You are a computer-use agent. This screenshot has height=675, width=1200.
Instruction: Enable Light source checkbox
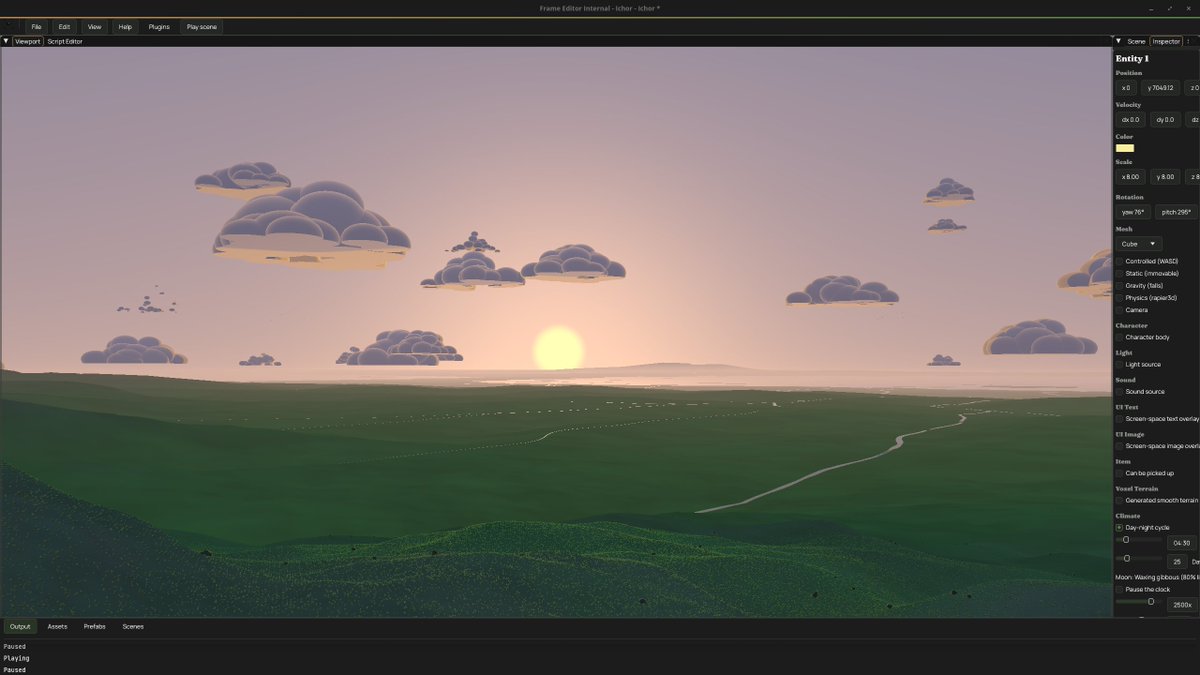pyautogui.click(x=1119, y=364)
